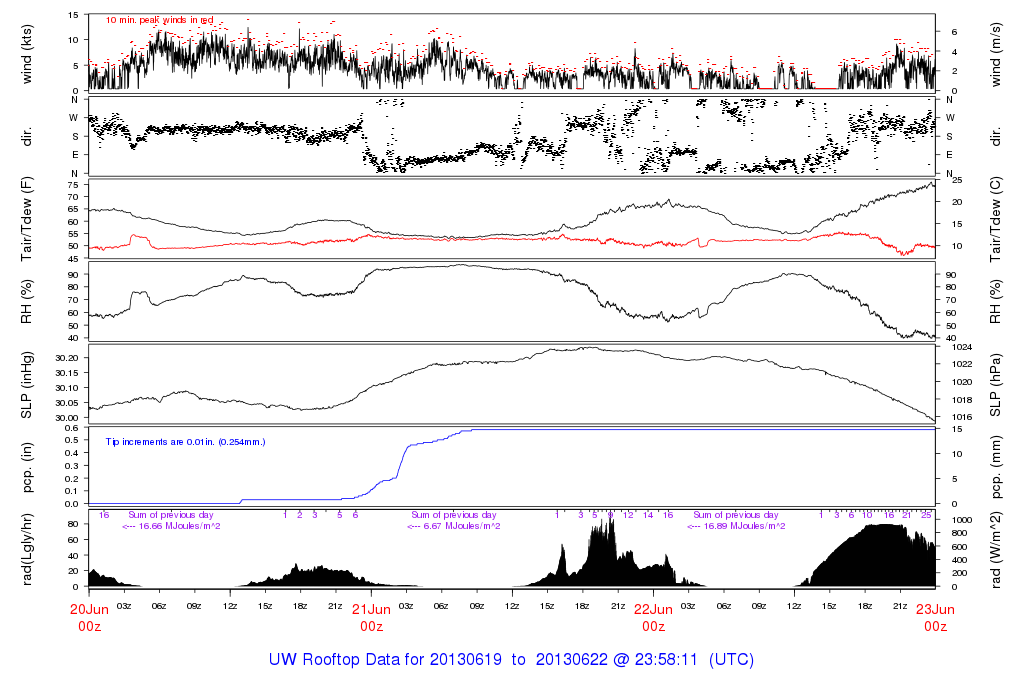Click the 'SLP (inHg)' axis label
Image resolution: width=1024 pixels, height=700 pixels.
(27, 385)
